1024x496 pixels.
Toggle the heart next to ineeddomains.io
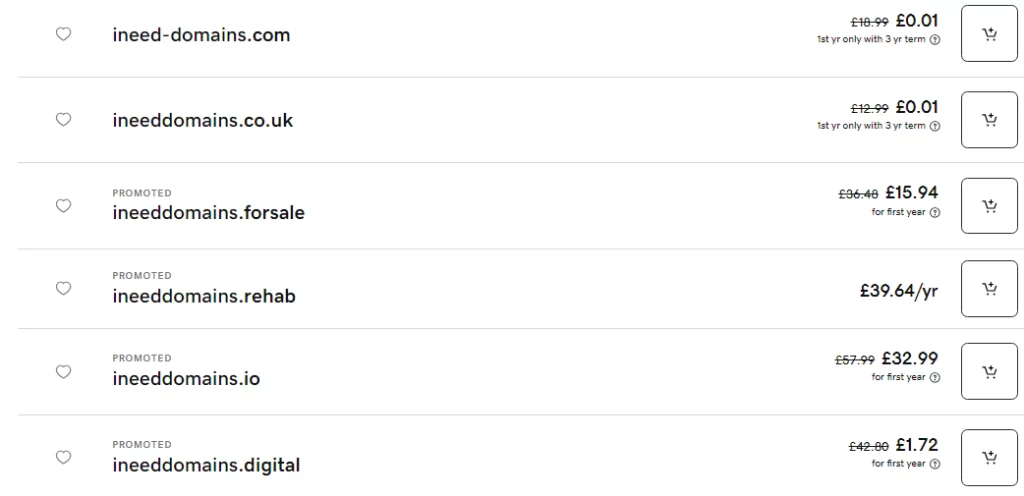(63, 372)
